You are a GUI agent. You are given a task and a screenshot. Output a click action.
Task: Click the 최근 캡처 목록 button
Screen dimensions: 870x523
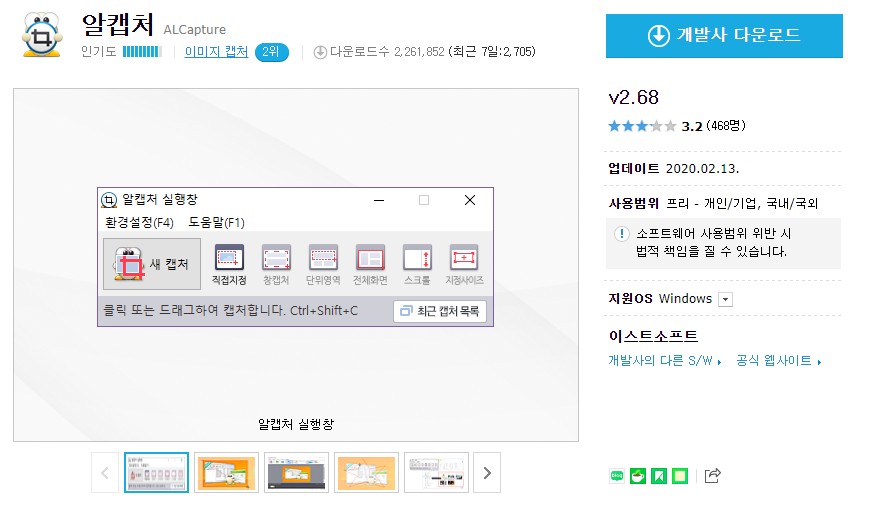pyautogui.click(x=440, y=311)
